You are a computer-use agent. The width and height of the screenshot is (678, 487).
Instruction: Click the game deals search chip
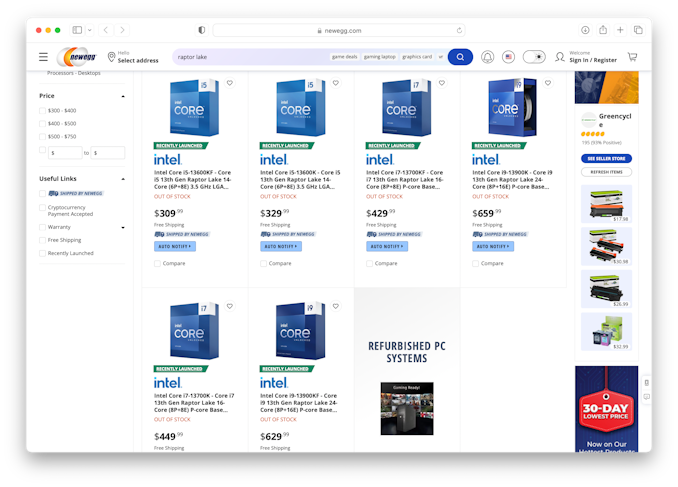click(345, 57)
